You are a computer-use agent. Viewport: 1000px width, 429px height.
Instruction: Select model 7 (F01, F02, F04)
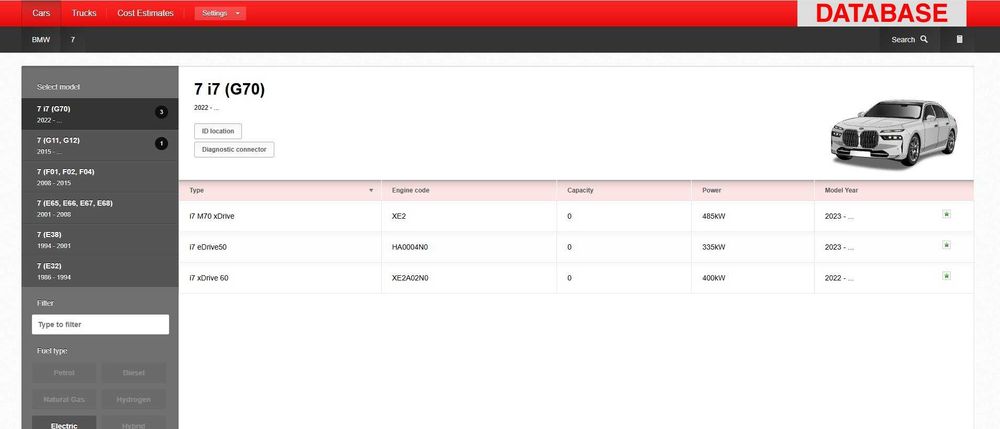(x=100, y=177)
